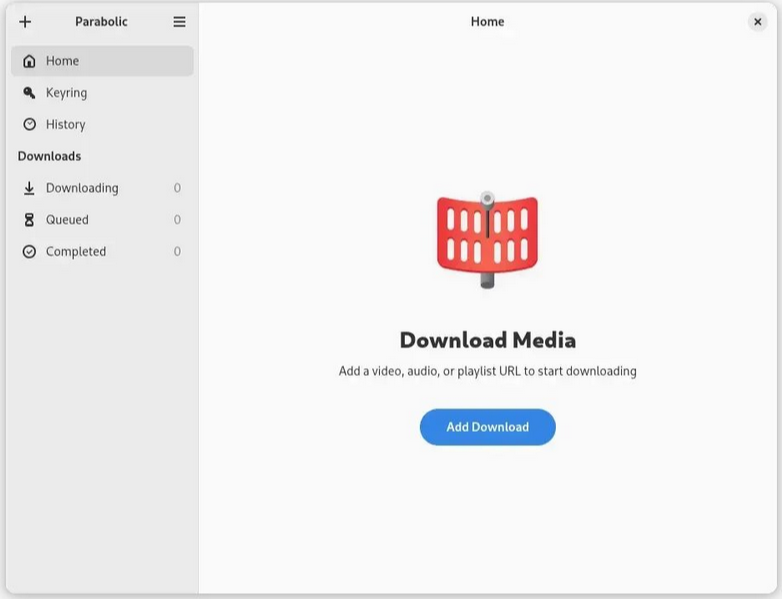782x599 pixels.
Task: Click the red Parabolic antenna logo
Action: point(487,240)
